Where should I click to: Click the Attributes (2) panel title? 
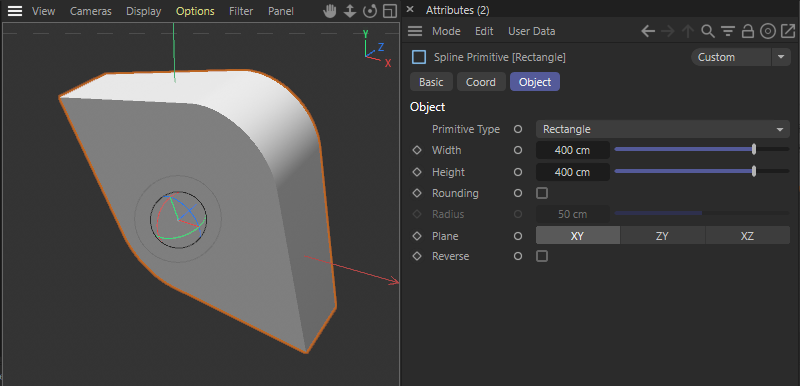(x=458, y=10)
